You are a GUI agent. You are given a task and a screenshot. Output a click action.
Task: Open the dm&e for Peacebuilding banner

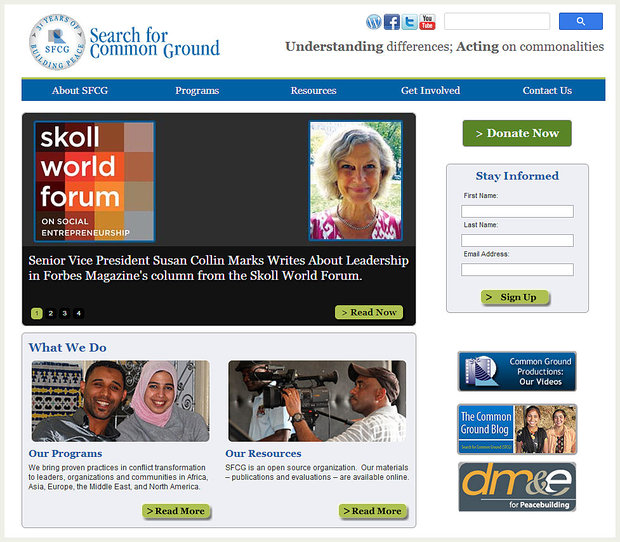pos(517,487)
